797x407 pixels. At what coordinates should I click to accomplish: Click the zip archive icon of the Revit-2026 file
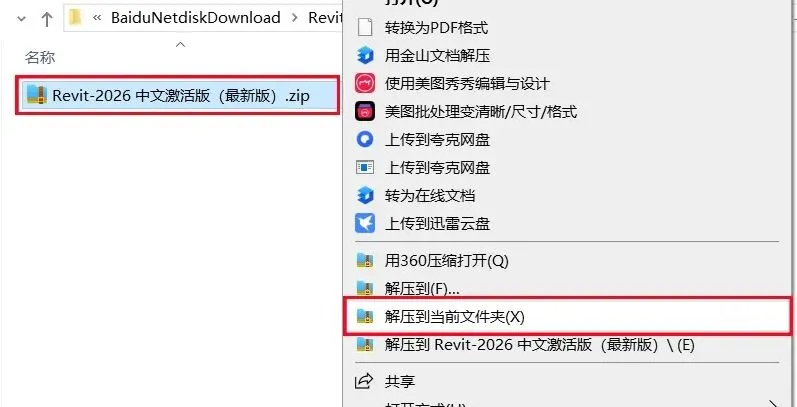click(x=37, y=95)
